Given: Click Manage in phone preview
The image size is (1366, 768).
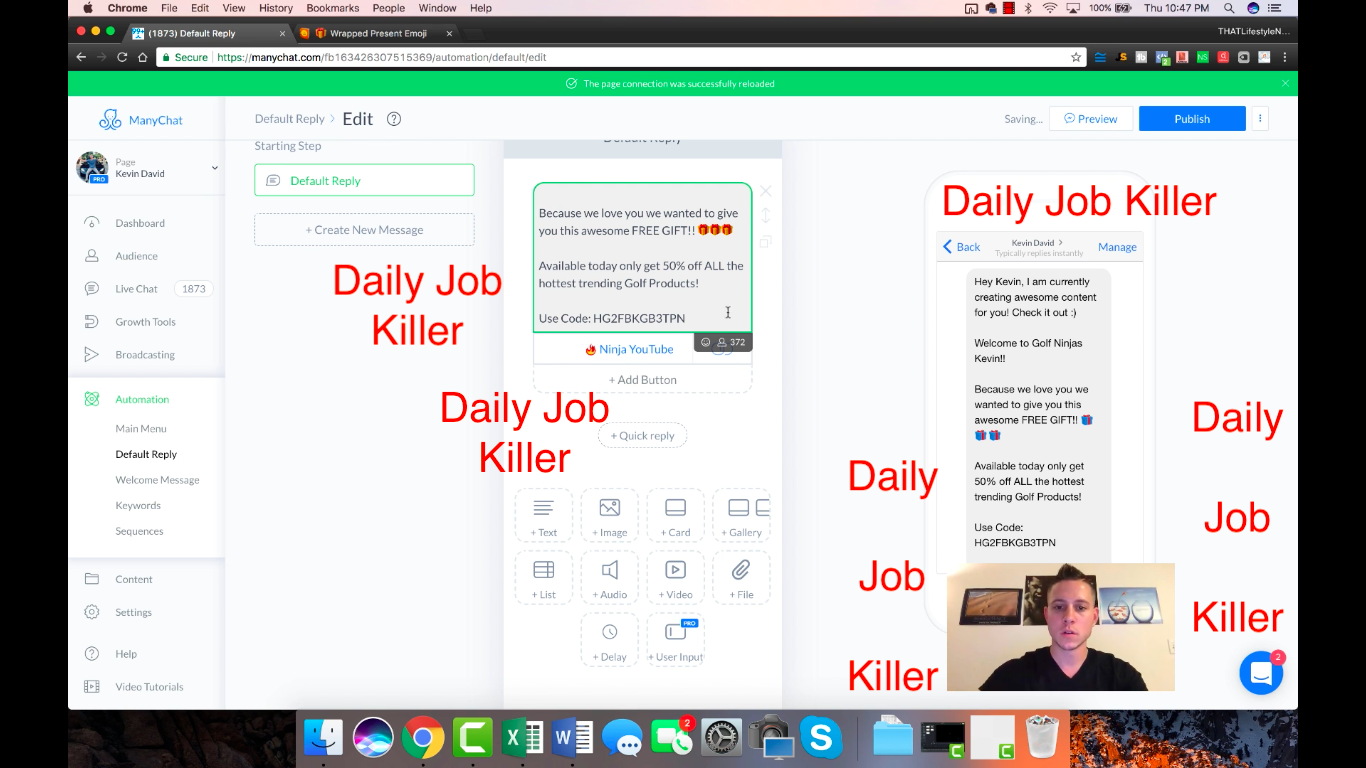Looking at the screenshot, I should pyautogui.click(x=1117, y=247).
